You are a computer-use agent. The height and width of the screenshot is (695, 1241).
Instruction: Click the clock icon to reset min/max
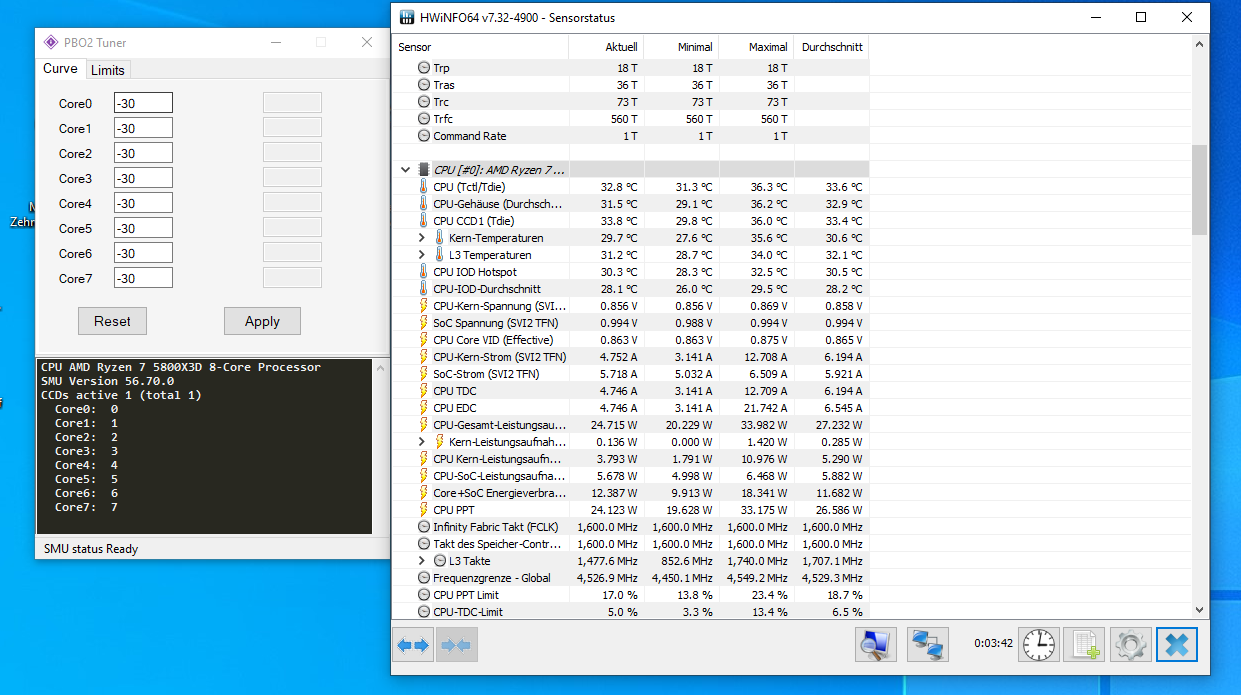[x=1038, y=645]
